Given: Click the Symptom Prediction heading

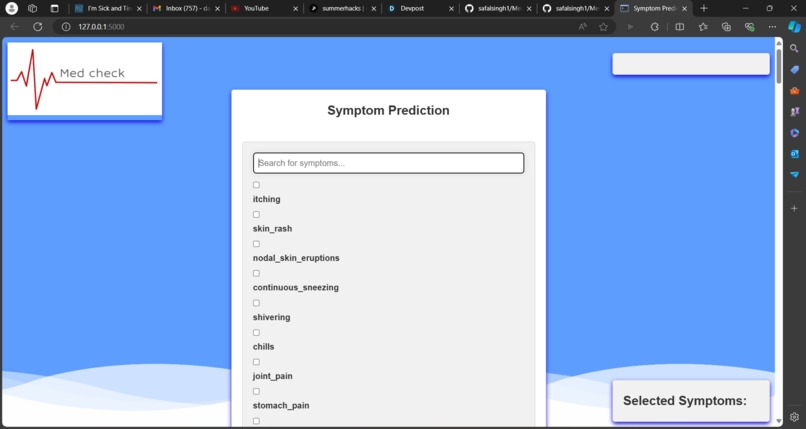Looking at the screenshot, I should tap(389, 110).
